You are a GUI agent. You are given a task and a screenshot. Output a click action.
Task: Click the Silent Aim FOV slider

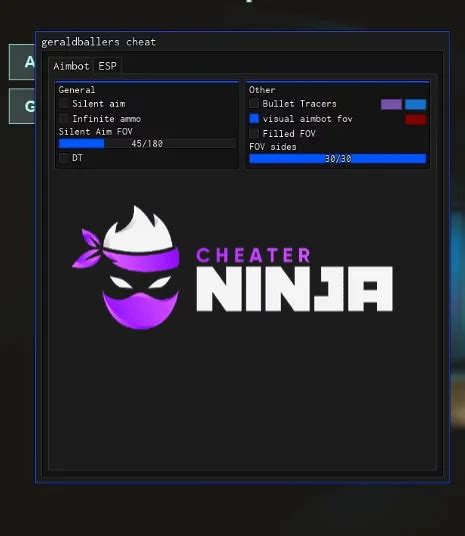147,144
